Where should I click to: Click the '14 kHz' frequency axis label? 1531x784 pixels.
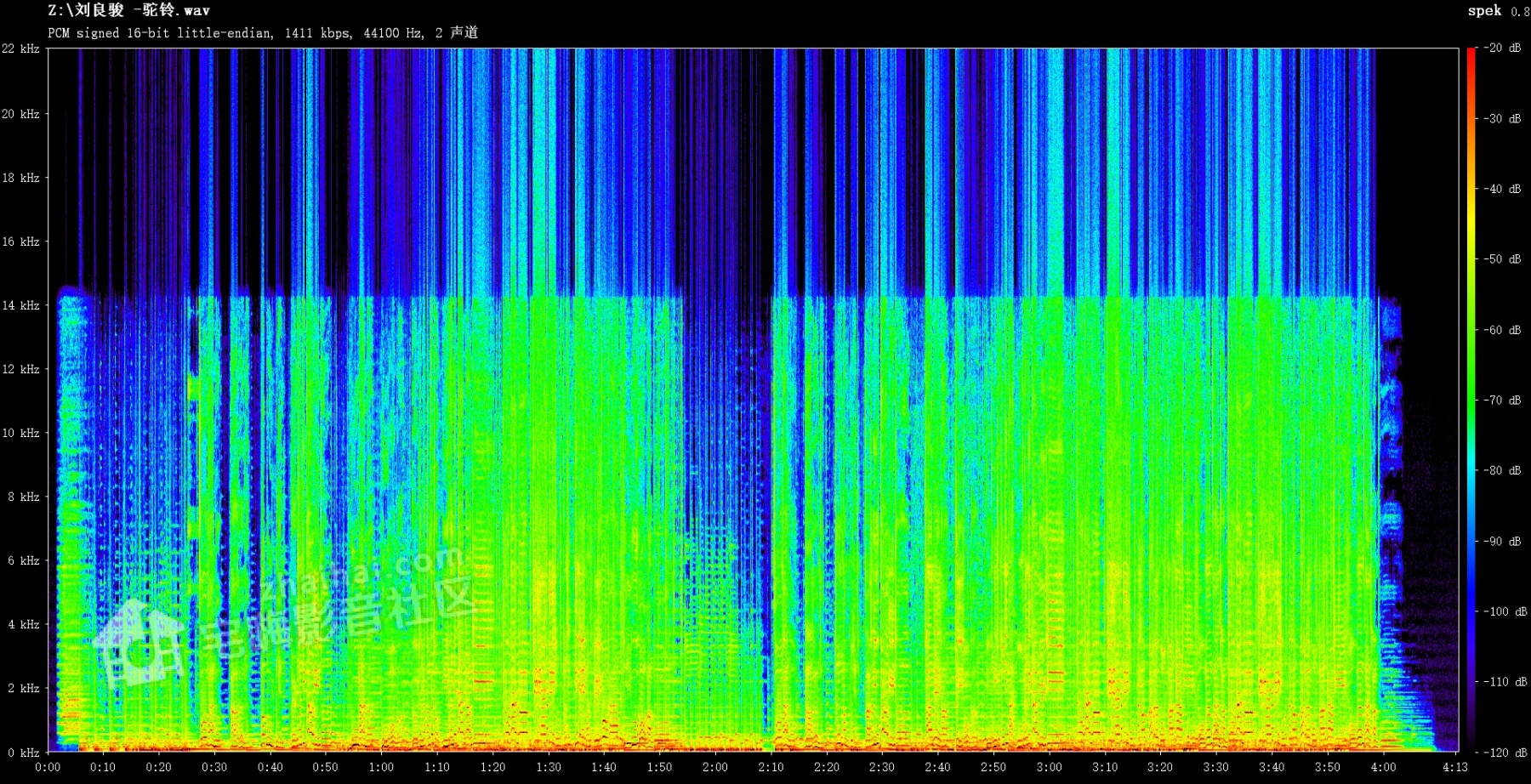pyautogui.click(x=20, y=305)
